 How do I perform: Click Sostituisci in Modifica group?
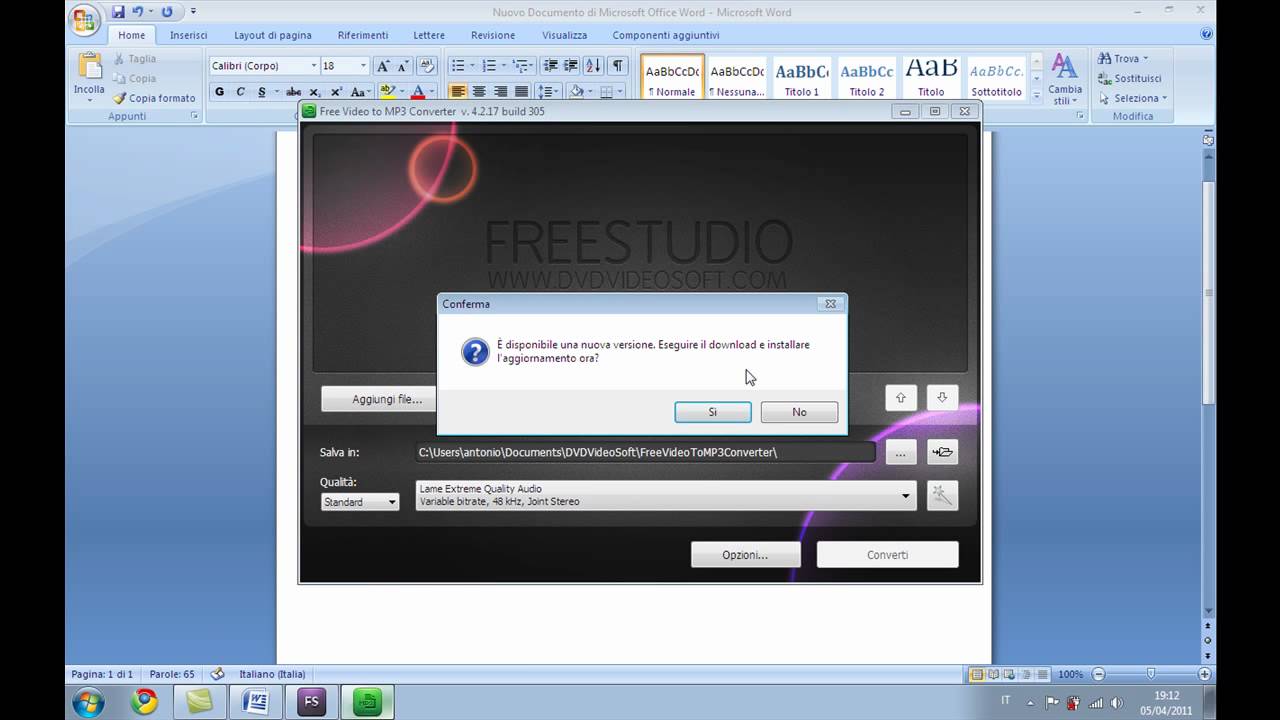point(1130,78)
